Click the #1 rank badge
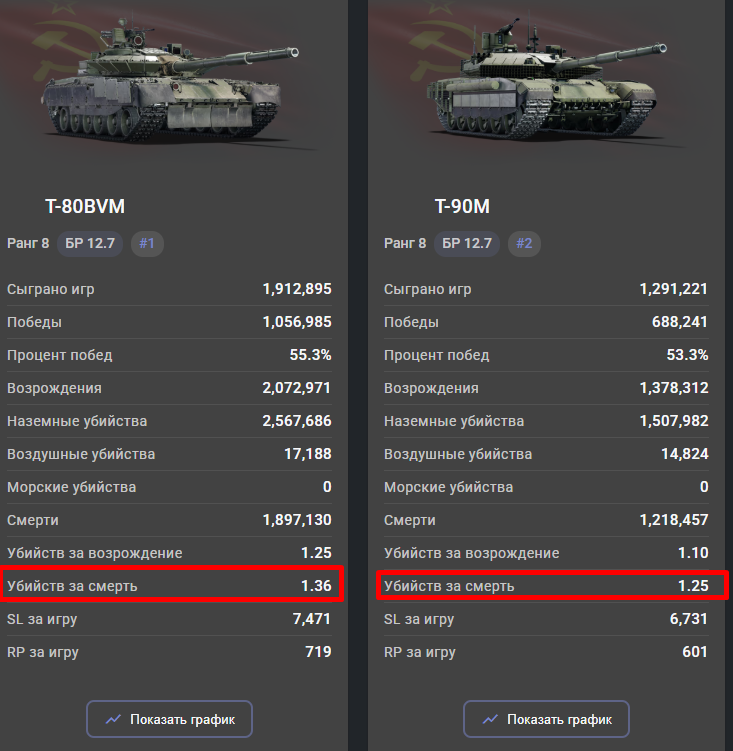The image size is (733, 751). [x=147, y=243]
